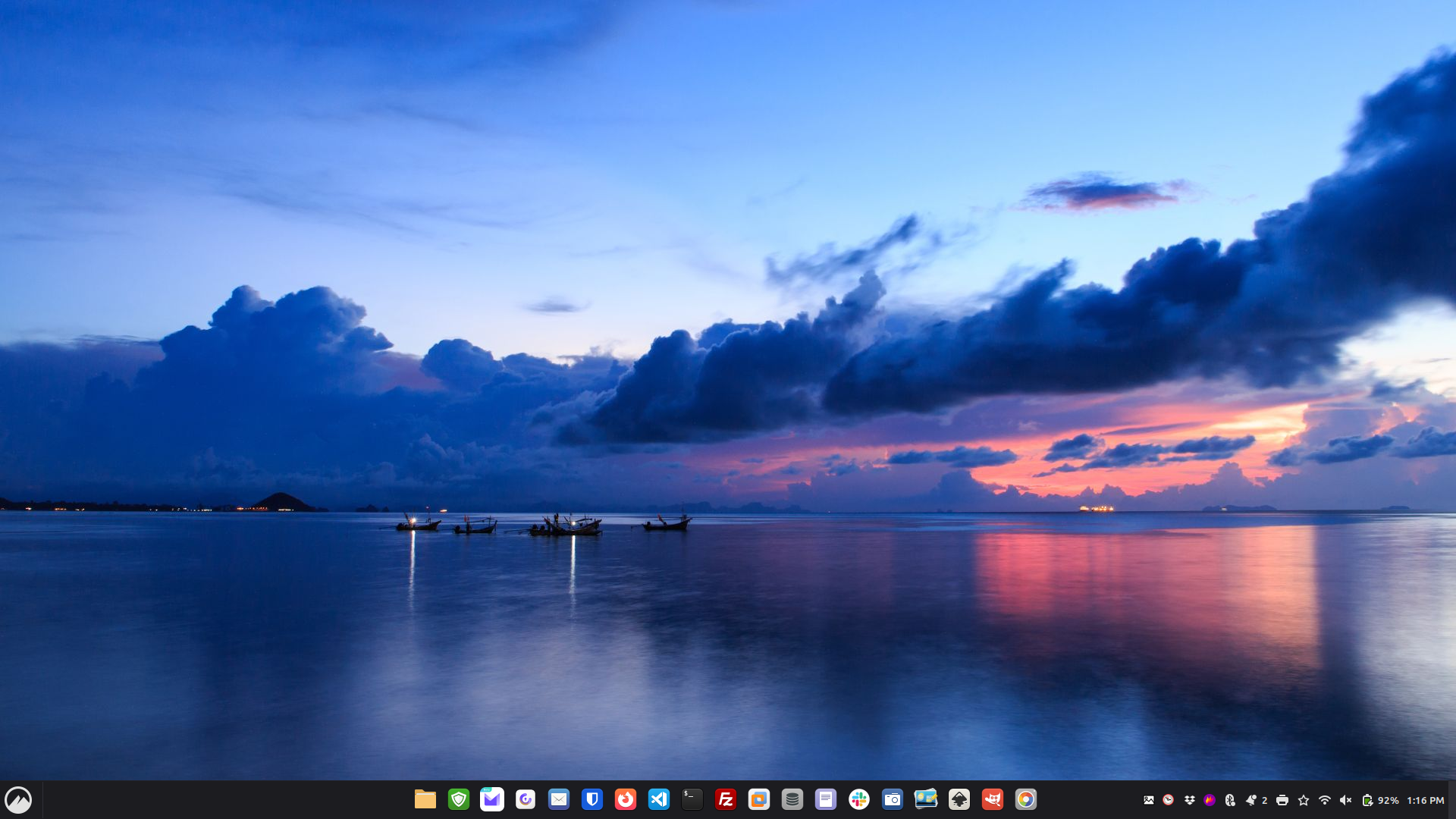The height and width of the screenshot is (819, 1456).
Task: Click the show desktop strip at taskbar end
Action: coord(1452,799)
